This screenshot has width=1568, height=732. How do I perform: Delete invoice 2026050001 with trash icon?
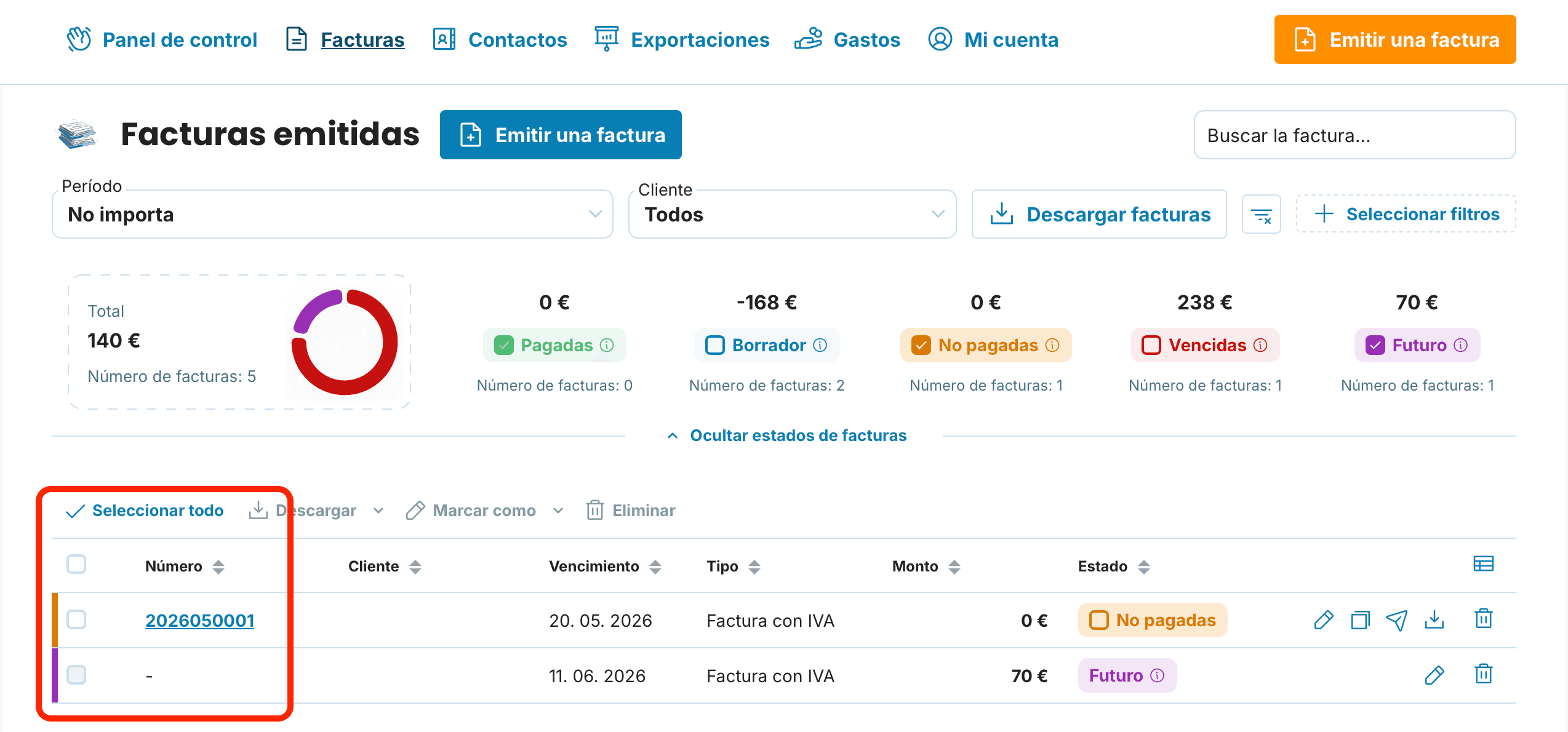(x=1484, y=619)
